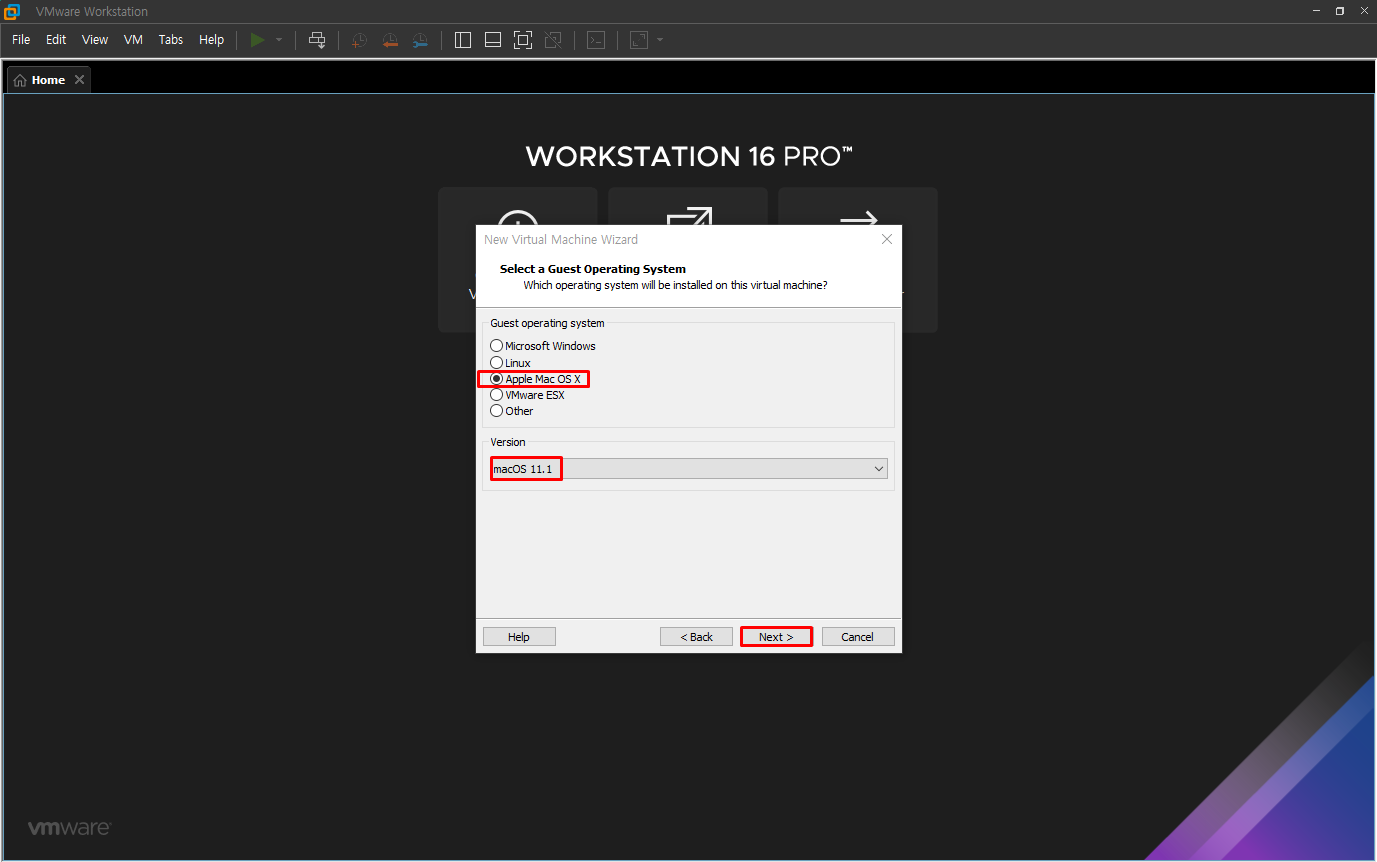Click the restore window button
The width and height of the screenshot is (1377, 862).
[1340, 11]
